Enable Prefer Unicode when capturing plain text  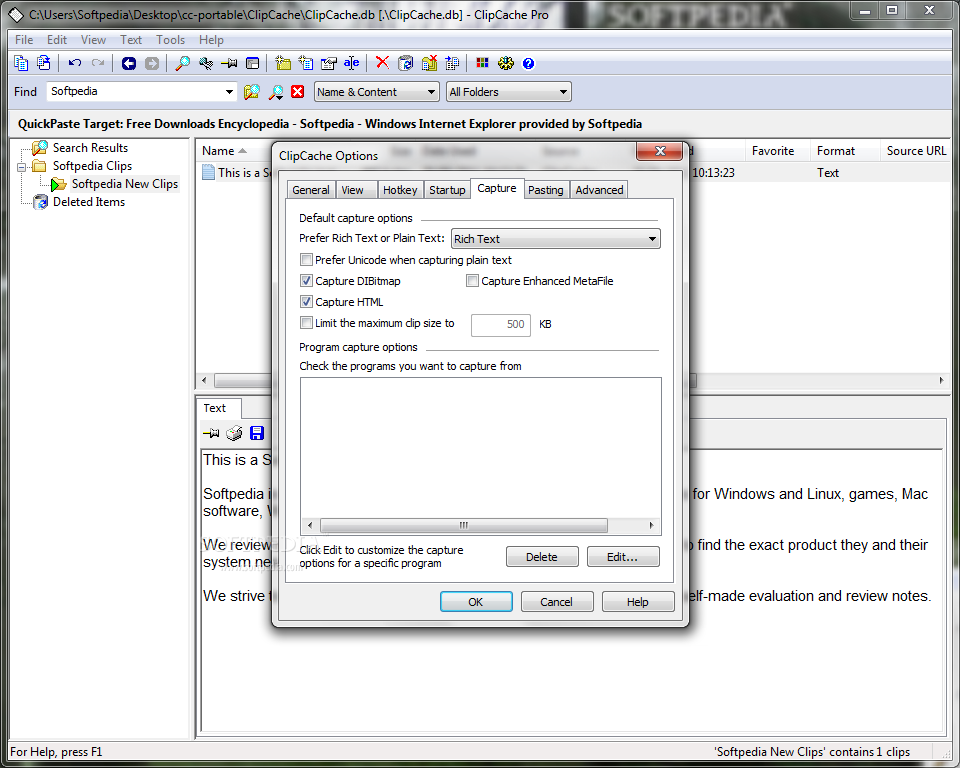(306, 260)
